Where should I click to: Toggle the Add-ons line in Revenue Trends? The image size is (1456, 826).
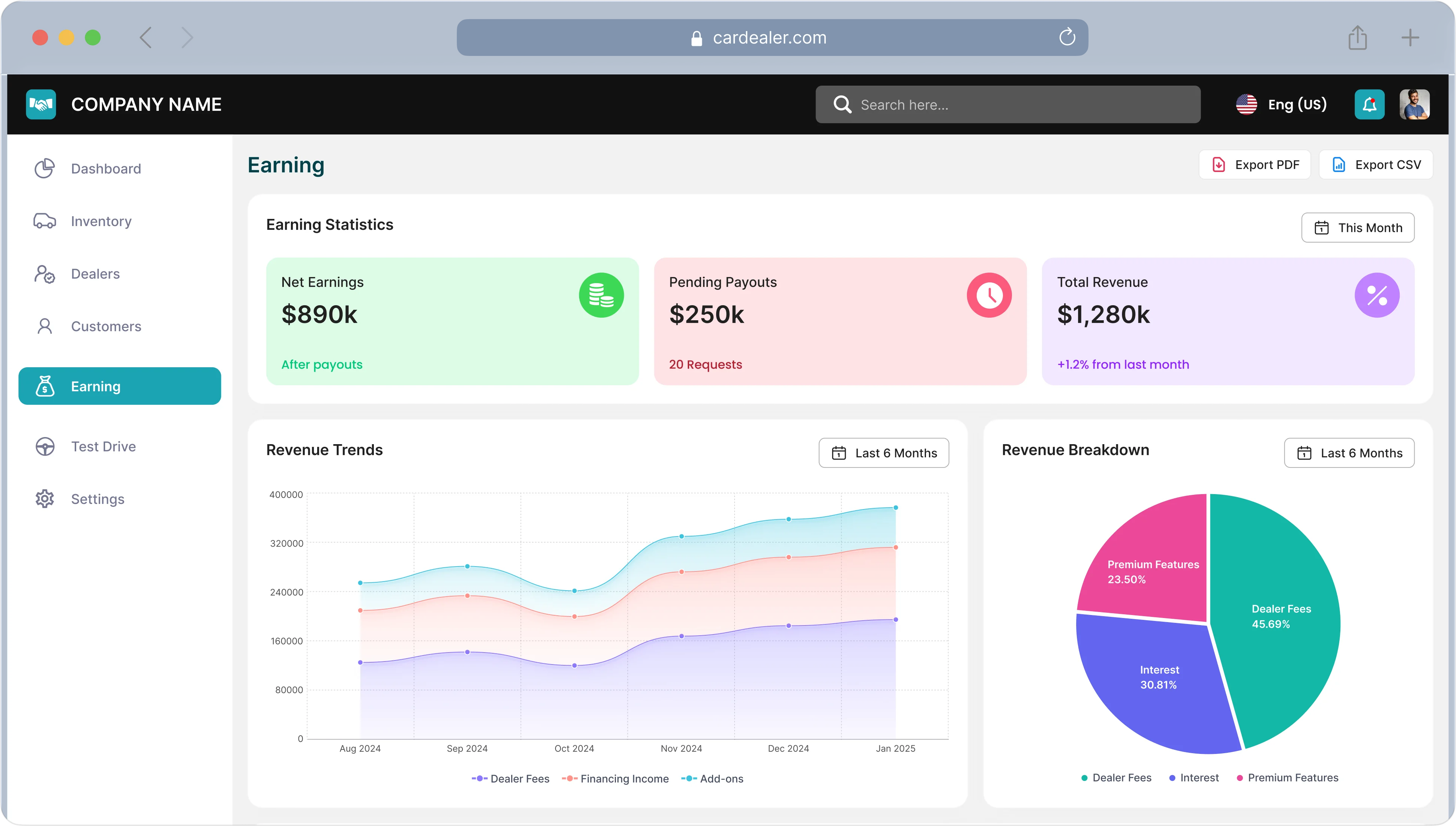point(713,778)
